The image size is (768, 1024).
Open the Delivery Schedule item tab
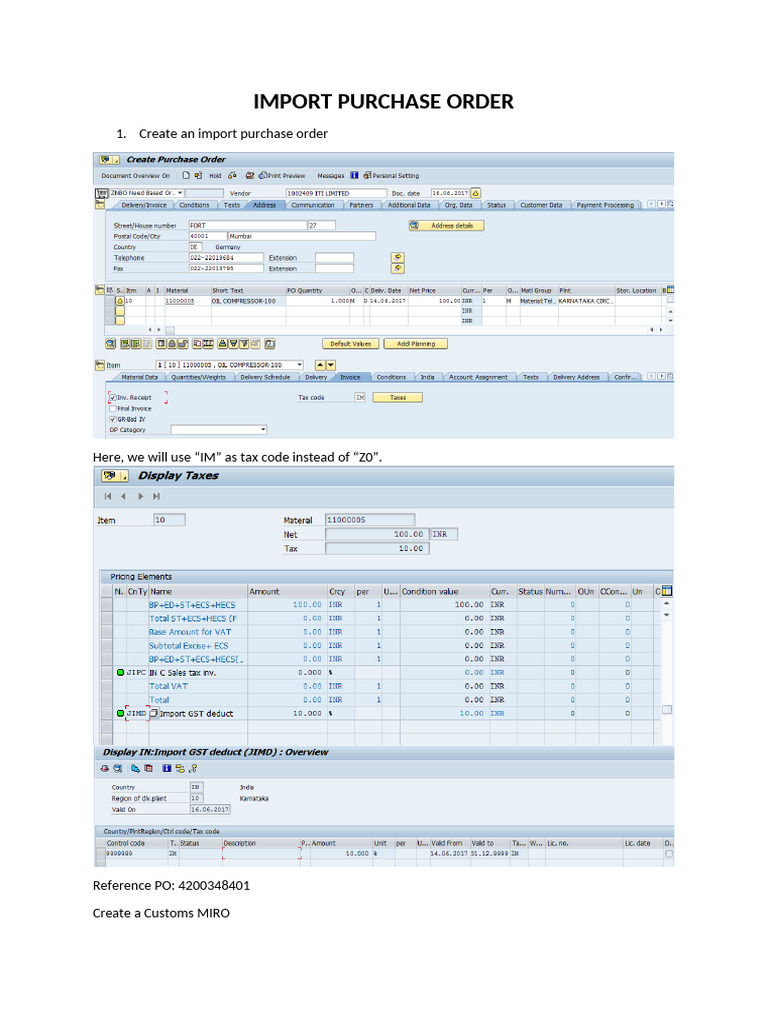click(x=264, y=377)
